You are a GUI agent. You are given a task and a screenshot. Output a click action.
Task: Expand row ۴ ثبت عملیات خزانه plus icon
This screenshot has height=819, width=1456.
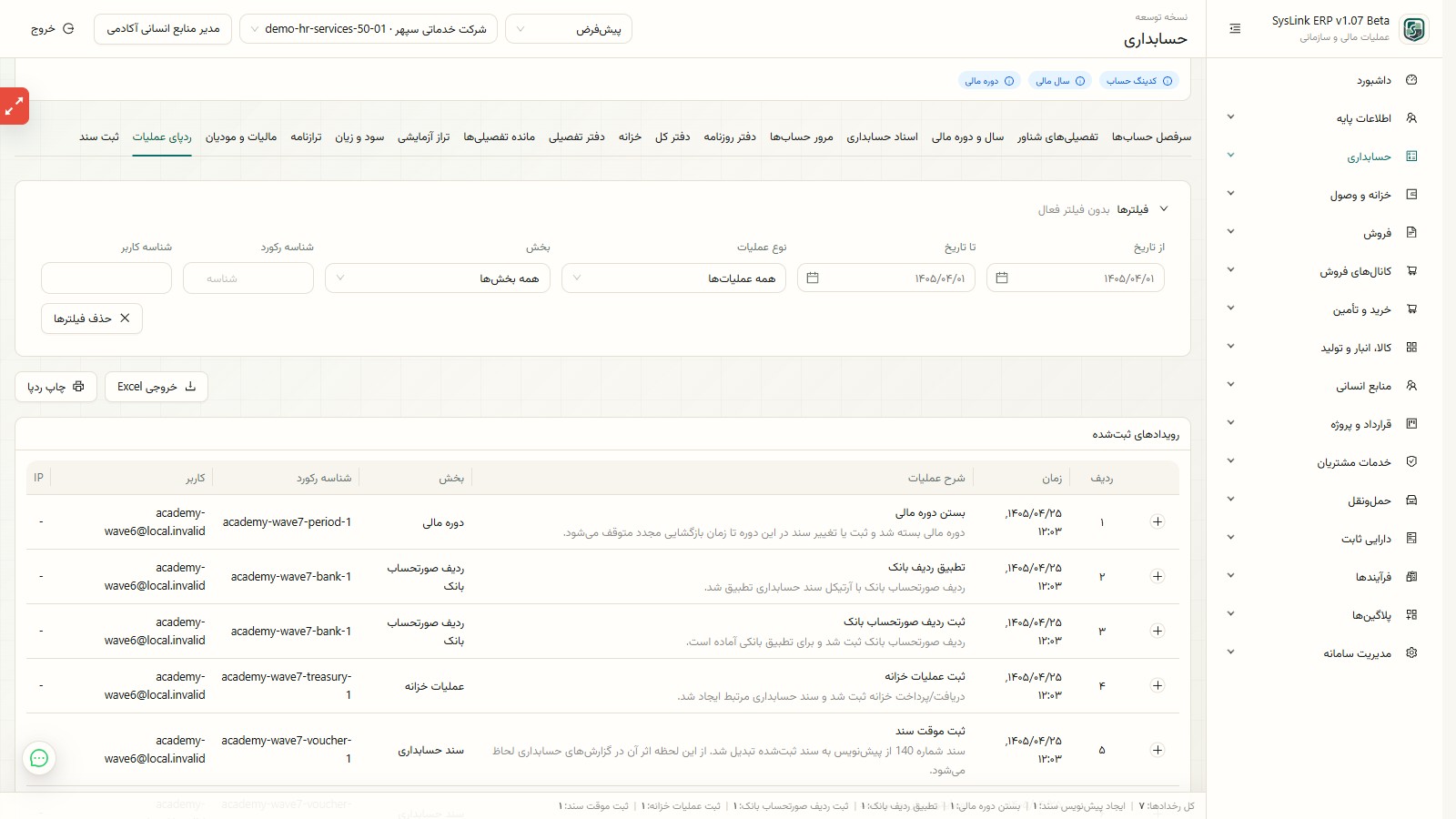click(1158, 686)
